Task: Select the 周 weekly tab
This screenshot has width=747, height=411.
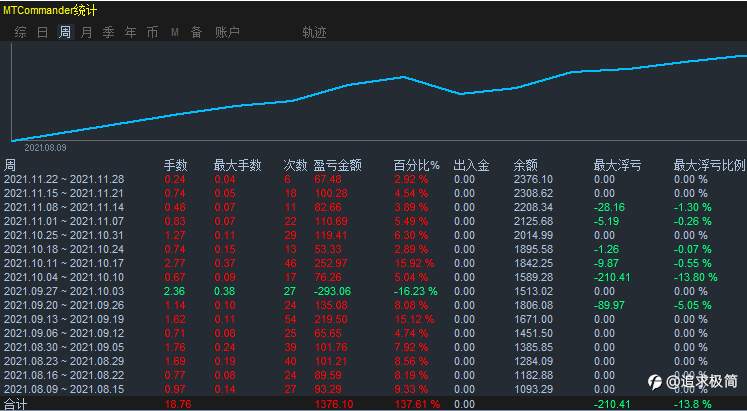Action: pos(64,32)
